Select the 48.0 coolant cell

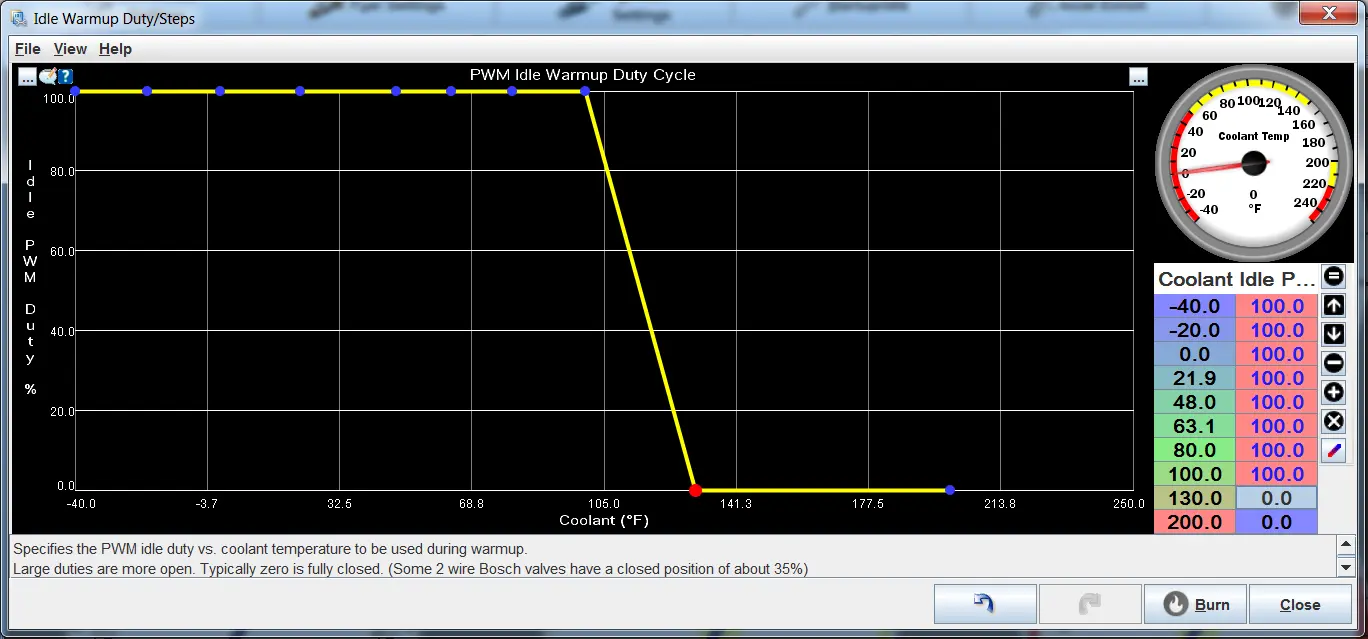point(1195,402)
